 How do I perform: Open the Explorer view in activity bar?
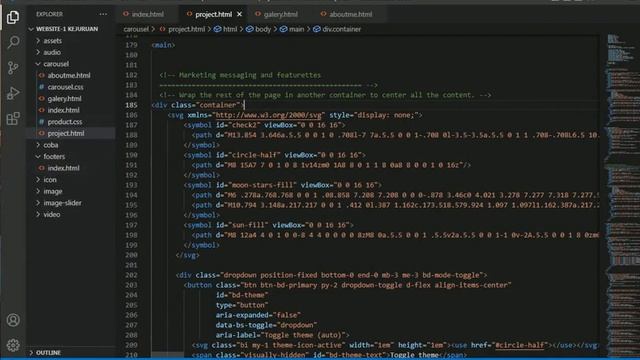(x=13, y=17)
